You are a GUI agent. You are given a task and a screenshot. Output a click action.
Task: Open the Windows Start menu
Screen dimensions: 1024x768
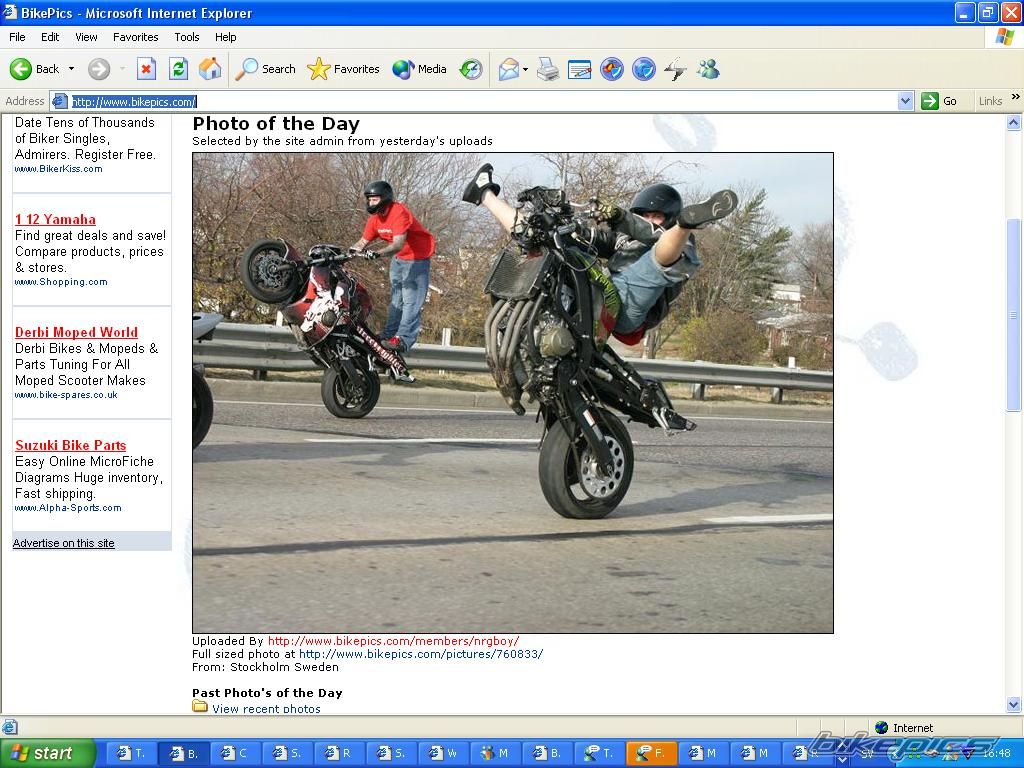click(x=47, y=753)
